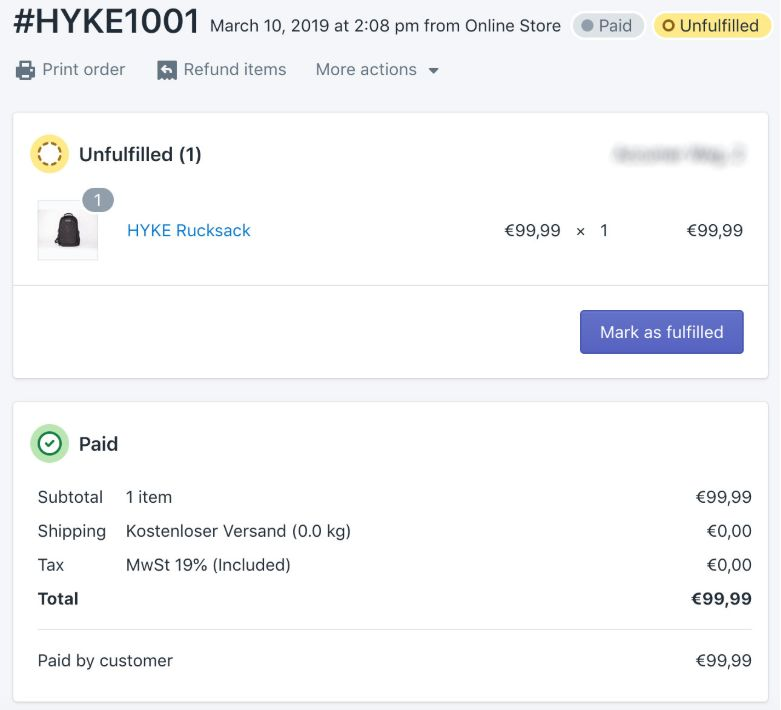Click the order number #HYKE1001 heading
Screen dimensions: 781x710
click(106, 21)
